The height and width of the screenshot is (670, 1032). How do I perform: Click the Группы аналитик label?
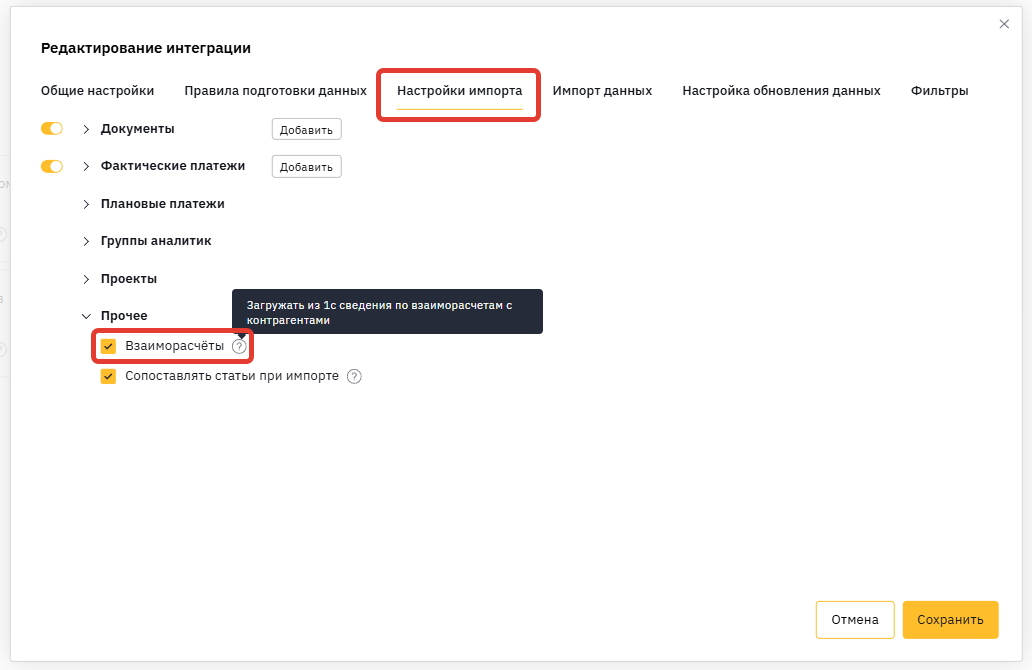(156, 242)
